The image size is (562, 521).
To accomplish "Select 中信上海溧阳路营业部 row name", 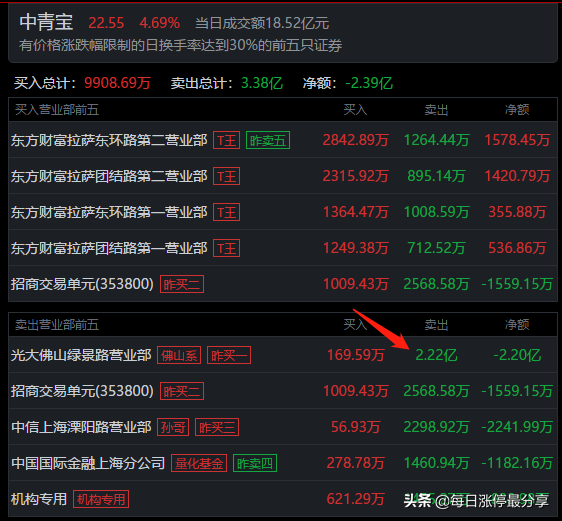I will 81,427.
